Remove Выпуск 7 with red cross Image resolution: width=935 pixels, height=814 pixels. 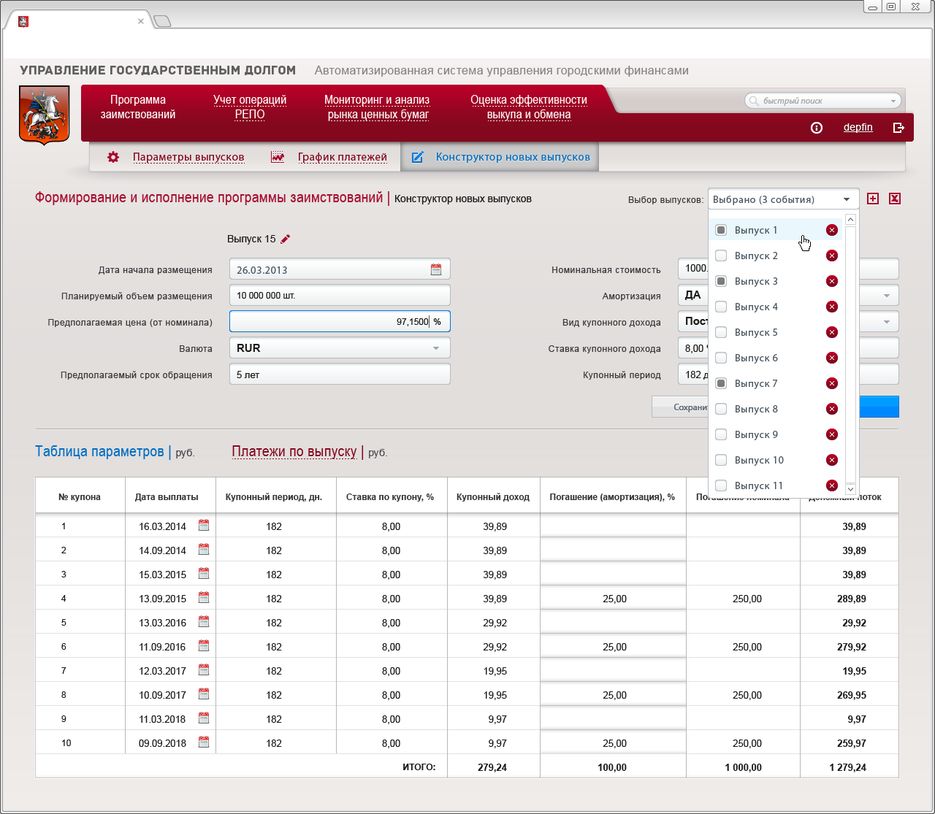point(832,383)
